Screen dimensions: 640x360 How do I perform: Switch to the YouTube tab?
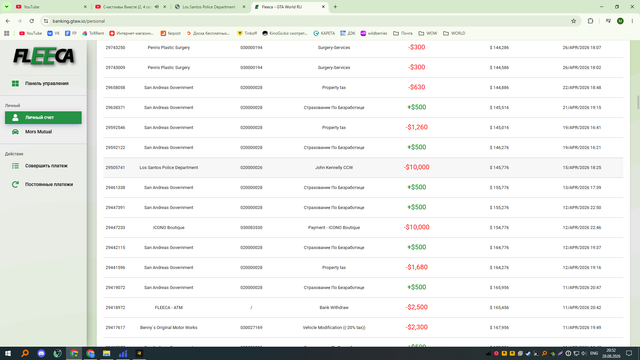pyautogui.click(x=51, y=7)
